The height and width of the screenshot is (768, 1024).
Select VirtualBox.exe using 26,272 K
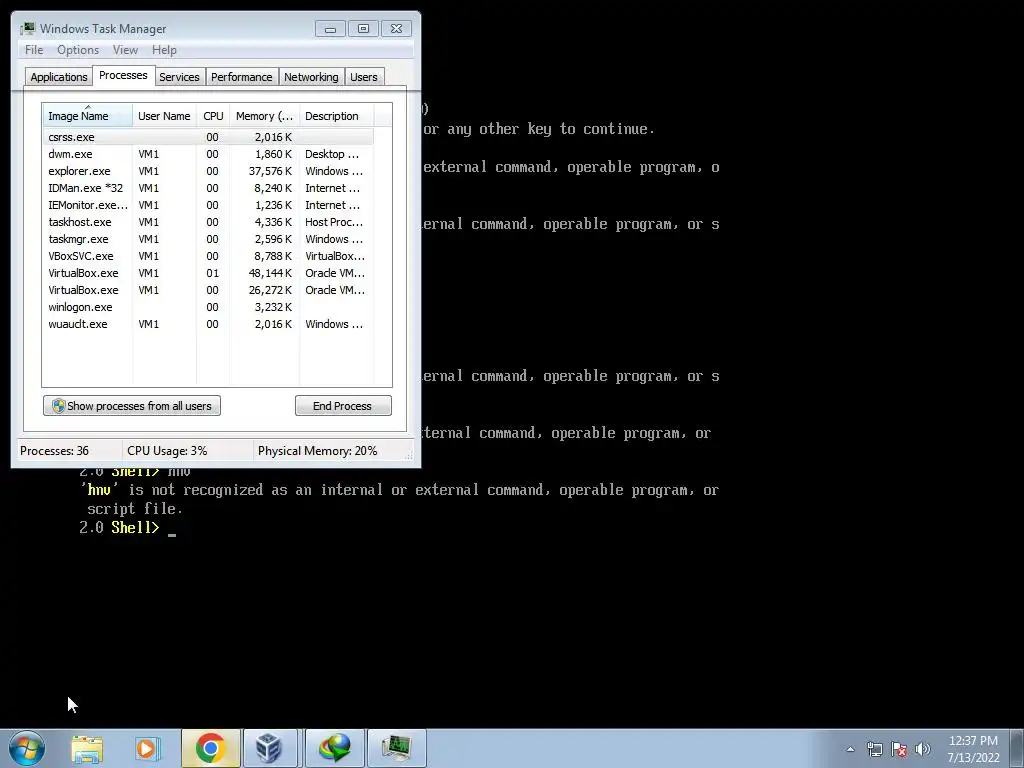[x=208, y=290]
